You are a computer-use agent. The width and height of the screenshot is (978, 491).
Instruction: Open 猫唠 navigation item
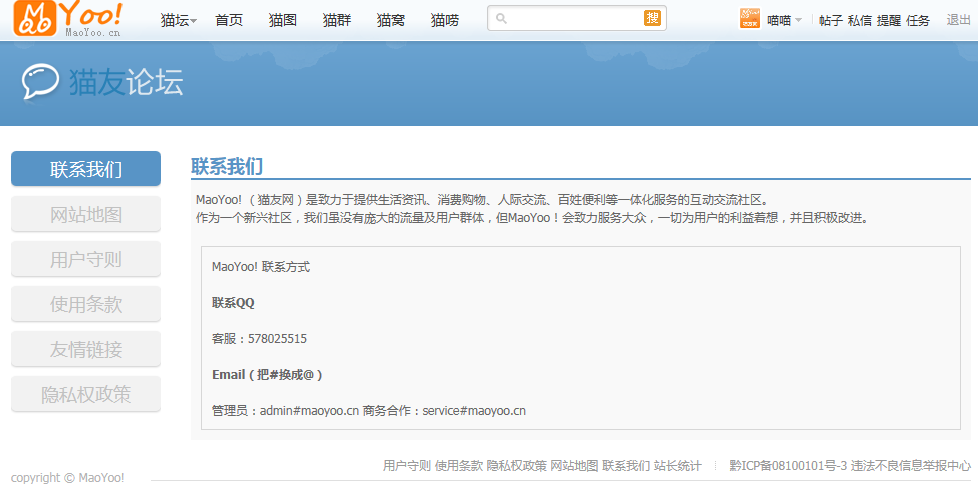pos(445,20)
